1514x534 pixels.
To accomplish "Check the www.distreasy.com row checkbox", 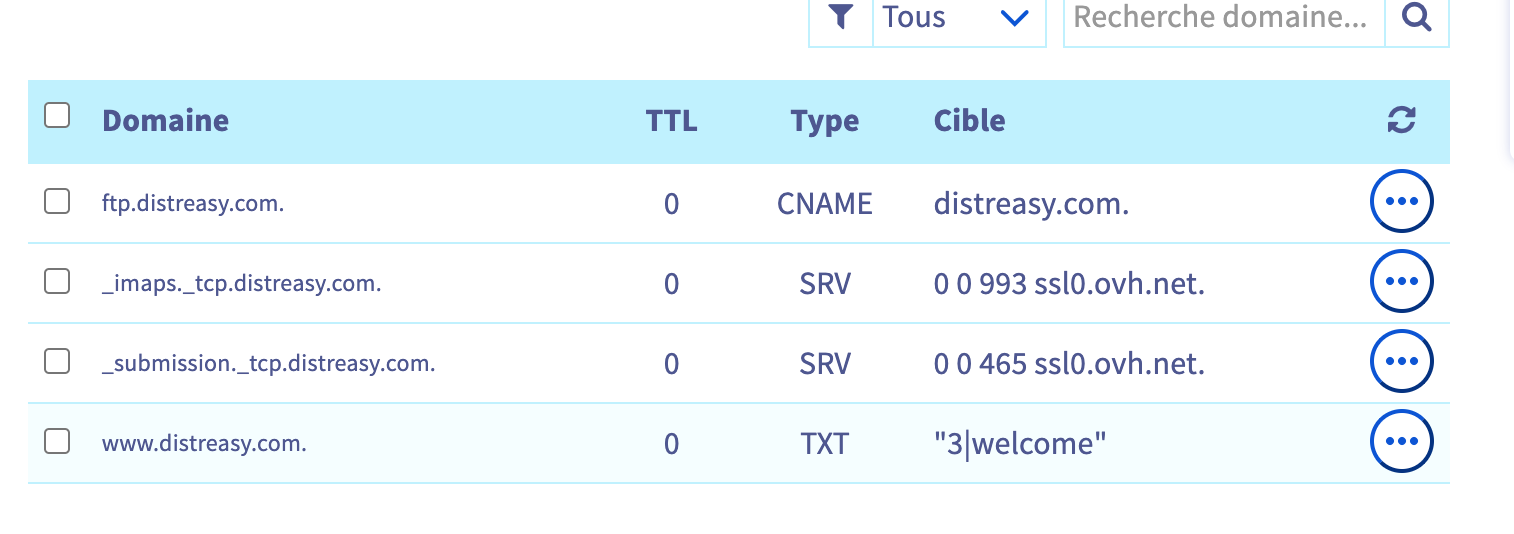I will pos(57,441).
